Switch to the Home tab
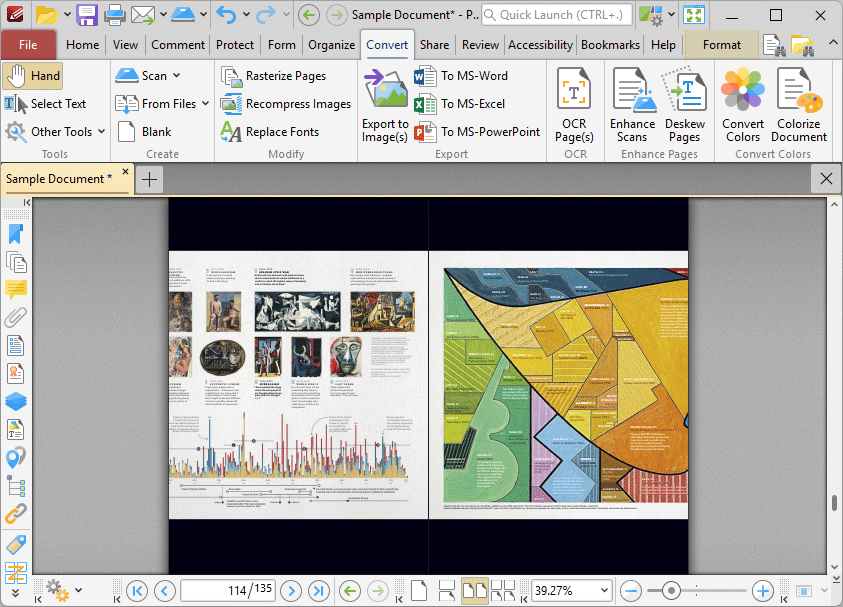 point(82,45)
